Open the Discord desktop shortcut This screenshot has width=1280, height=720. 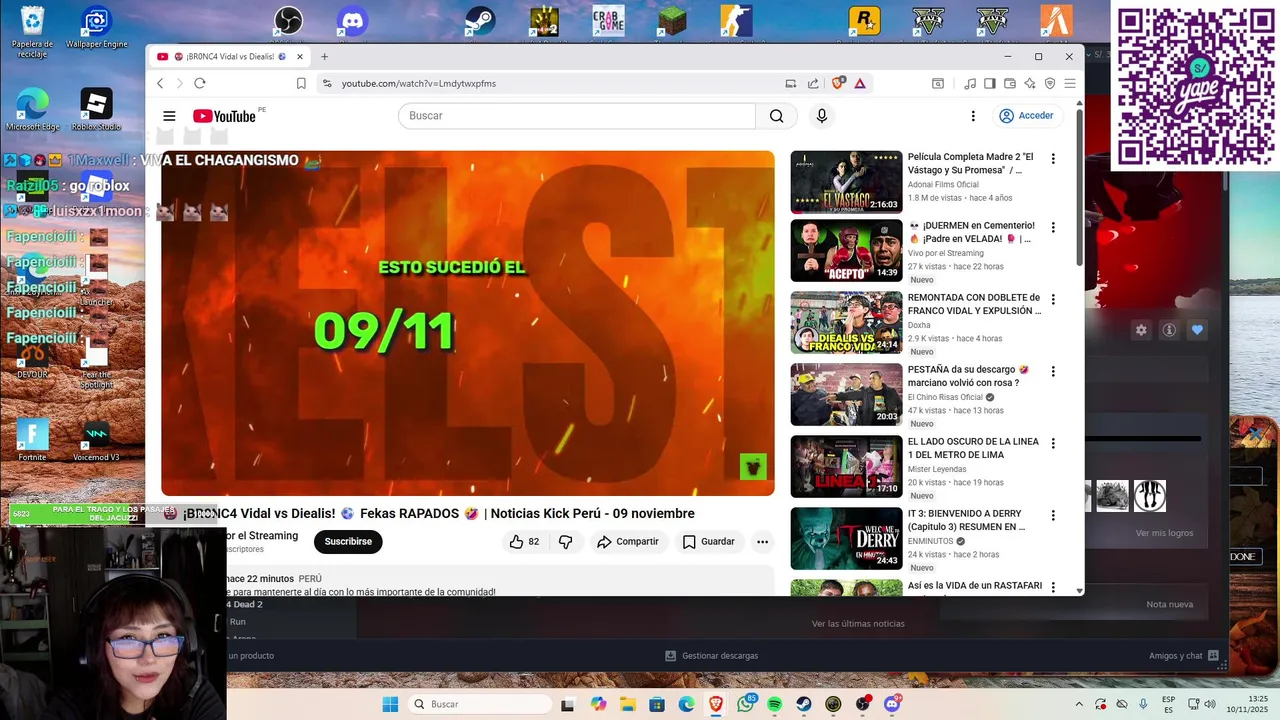352,21
